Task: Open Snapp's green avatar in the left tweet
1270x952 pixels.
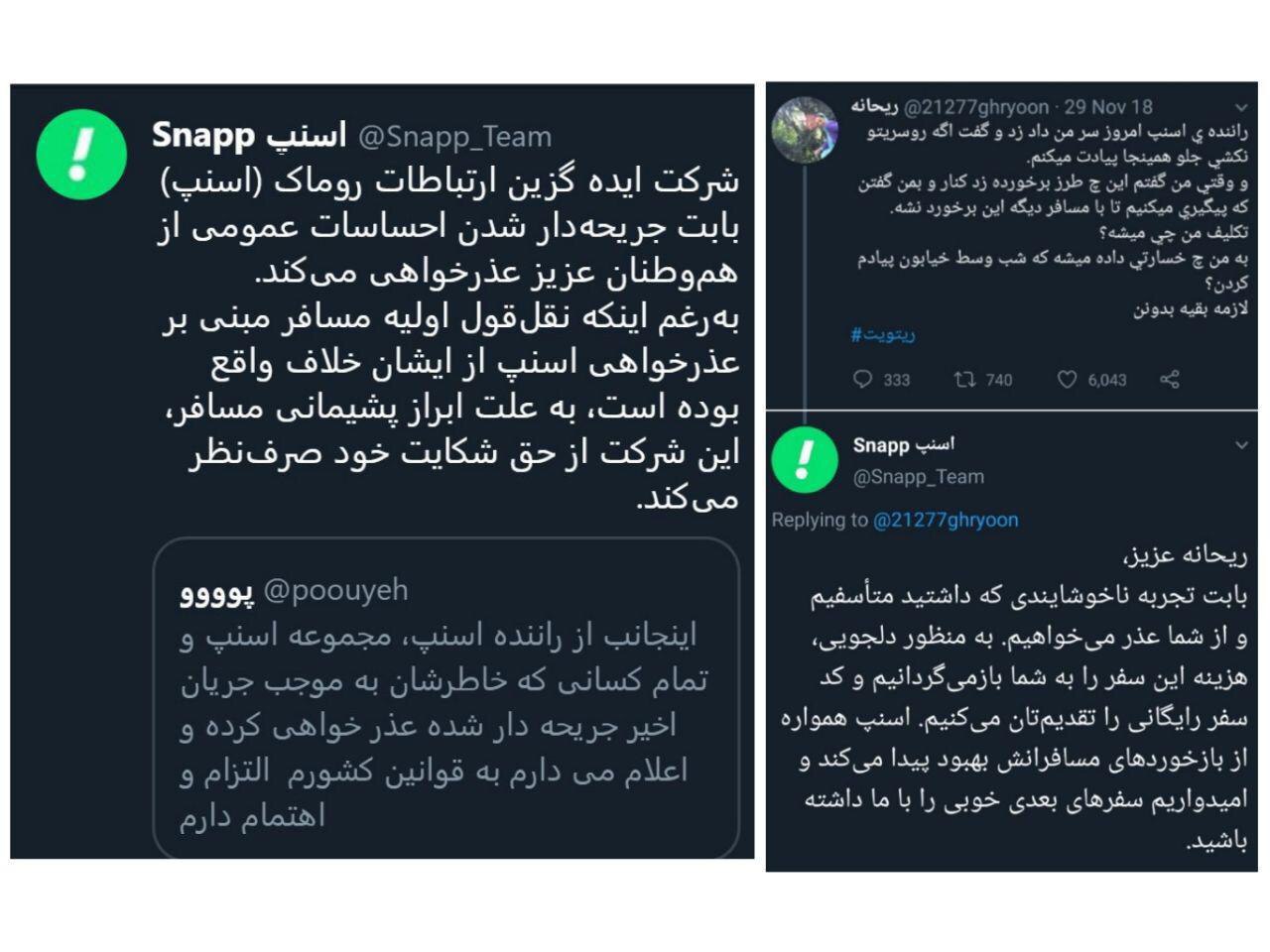Action: coord(81,154)
